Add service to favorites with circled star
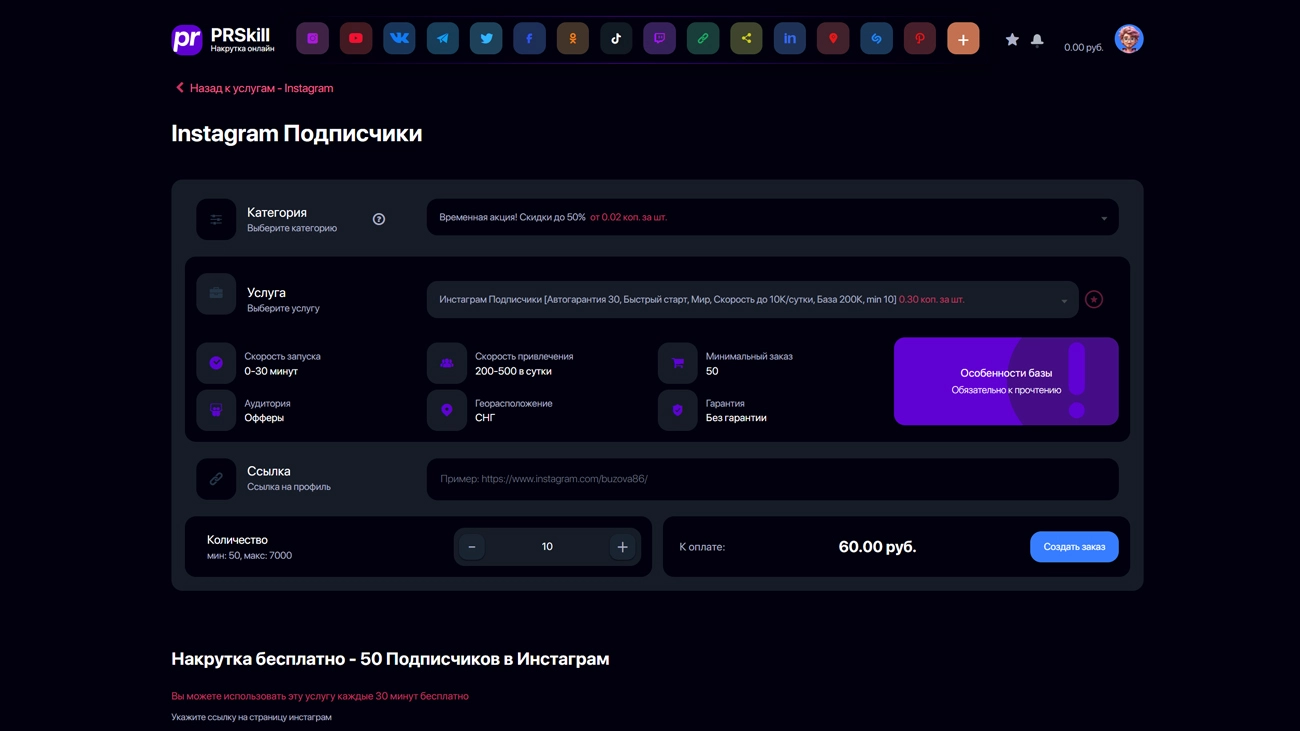The width and height of the screenshot is (1300, 731). pos(1094,300)
